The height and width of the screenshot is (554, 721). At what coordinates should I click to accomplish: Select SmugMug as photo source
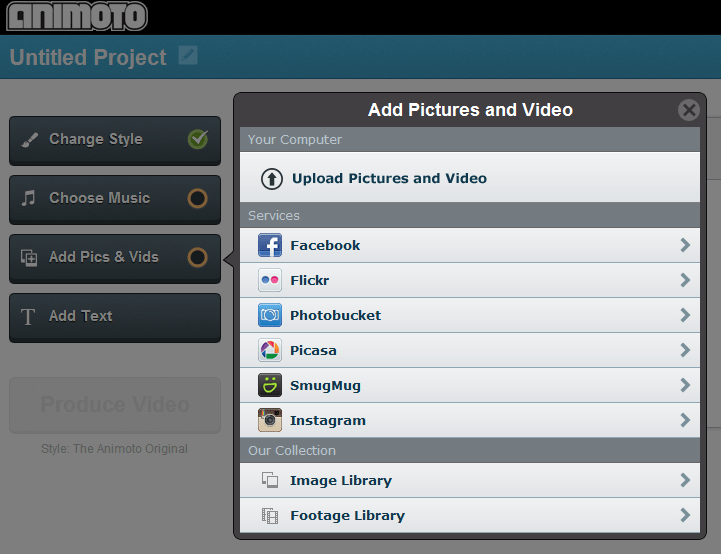pos(470,385)
